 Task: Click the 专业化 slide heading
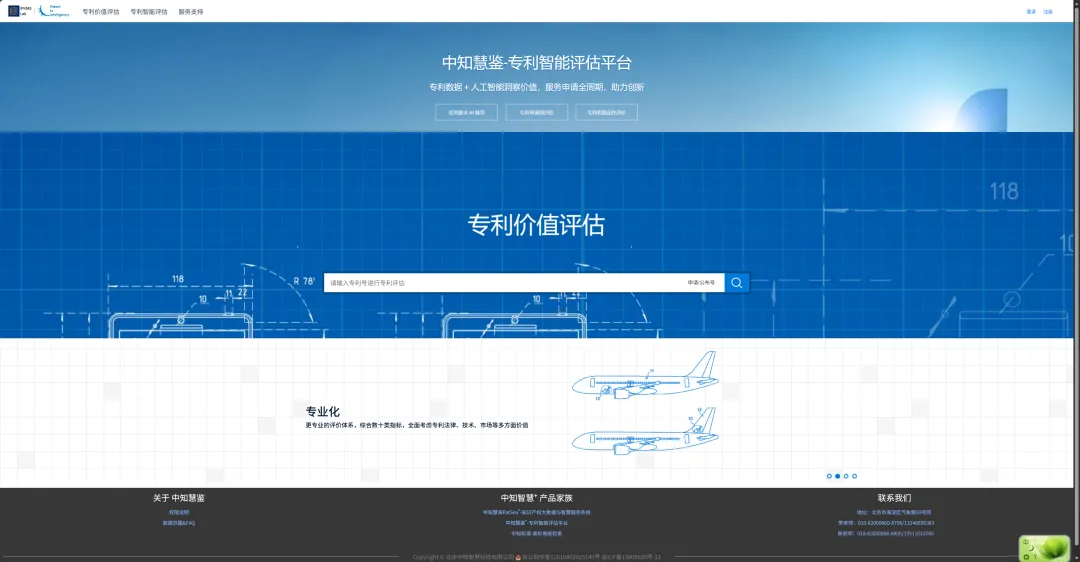click(x=322, y=411)
